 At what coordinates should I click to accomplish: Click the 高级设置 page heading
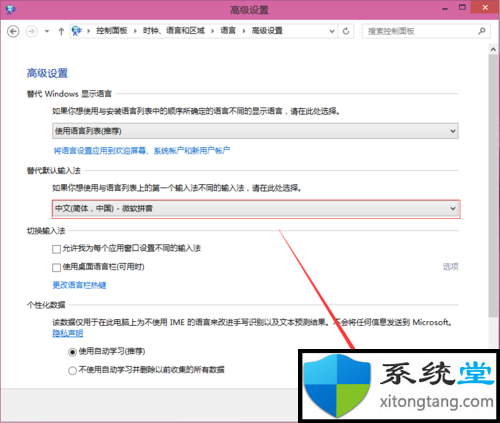(47, 73)
